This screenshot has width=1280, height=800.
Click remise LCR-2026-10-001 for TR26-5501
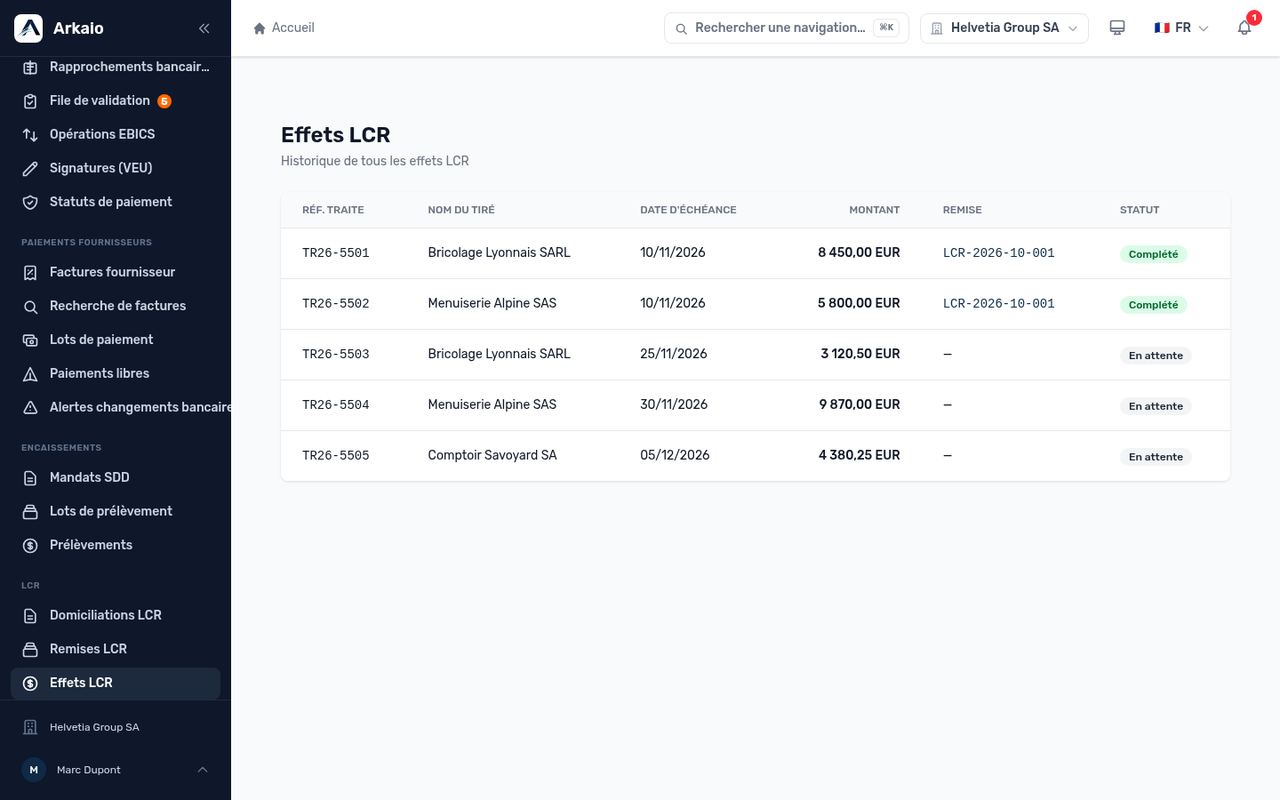click(x=998, y=253)
